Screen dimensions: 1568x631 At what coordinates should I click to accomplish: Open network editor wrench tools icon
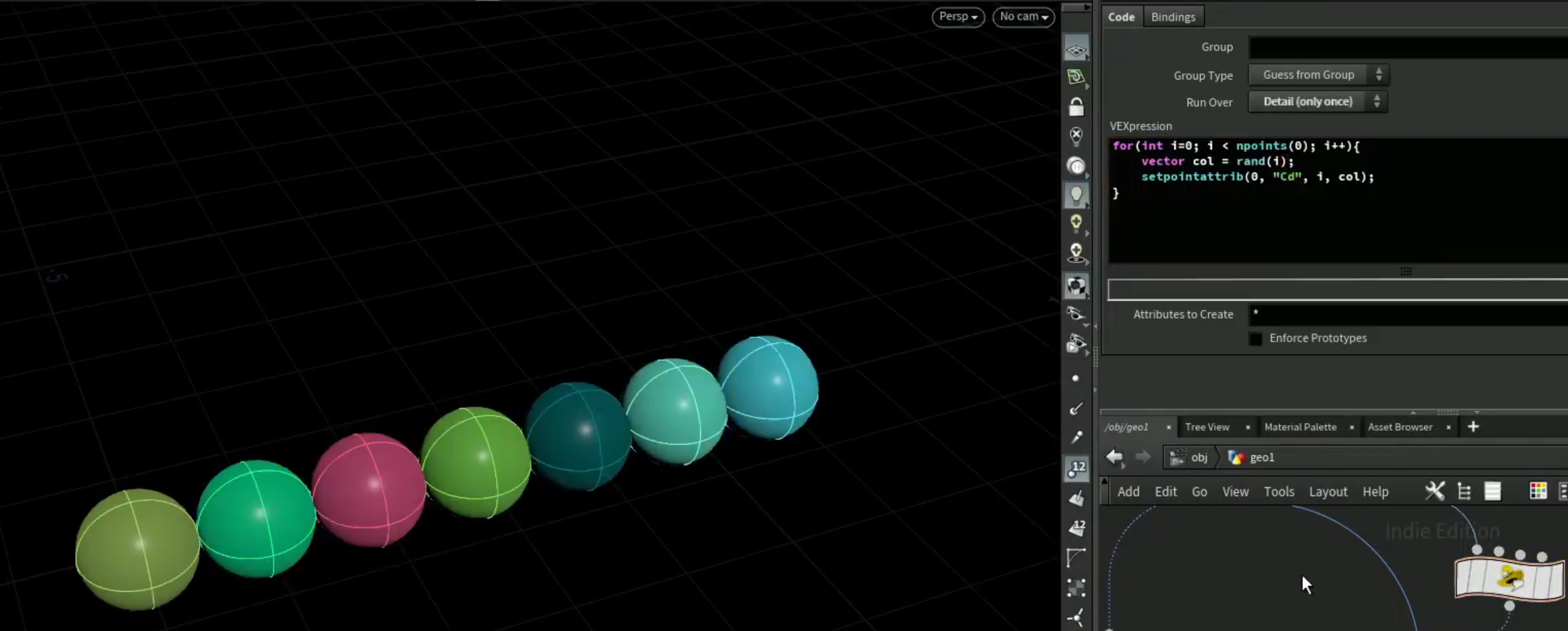coord(1434,491)
